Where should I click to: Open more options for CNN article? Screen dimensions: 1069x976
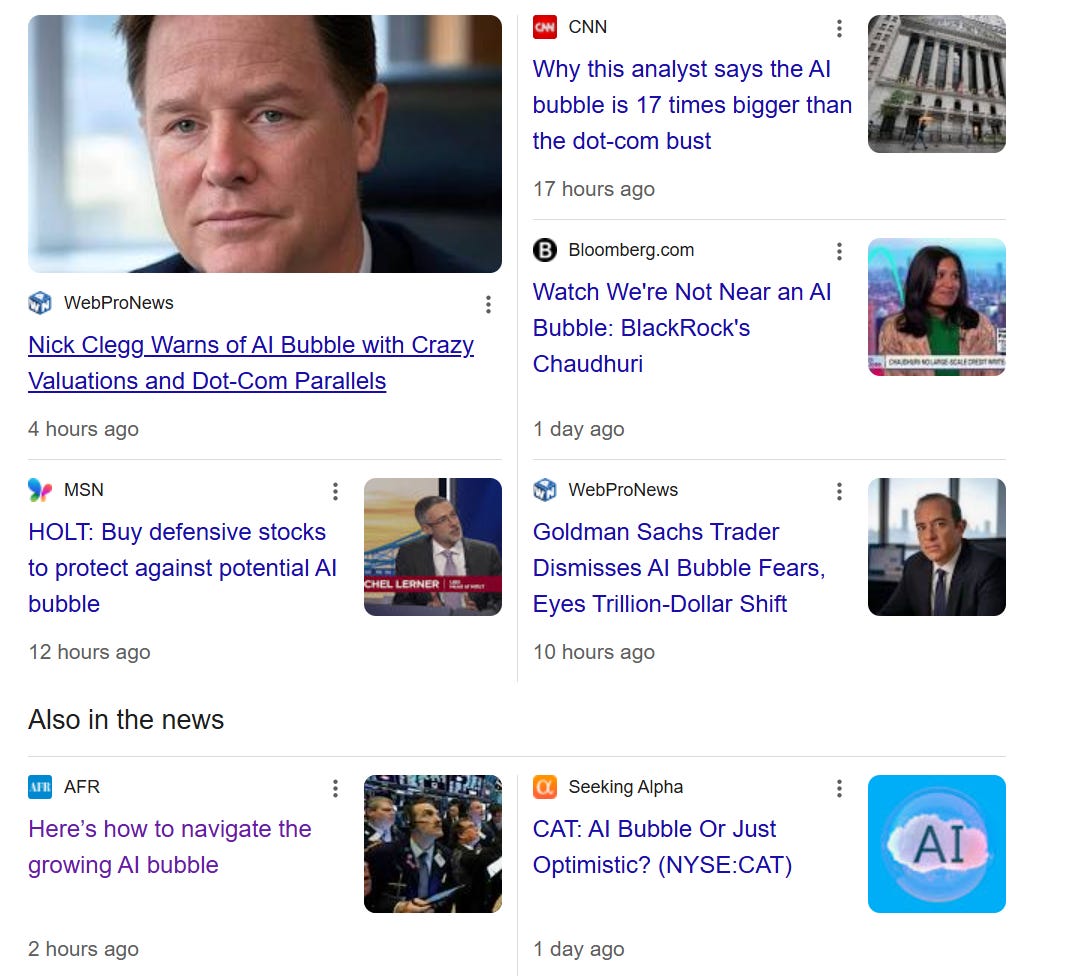click(839, 28)
